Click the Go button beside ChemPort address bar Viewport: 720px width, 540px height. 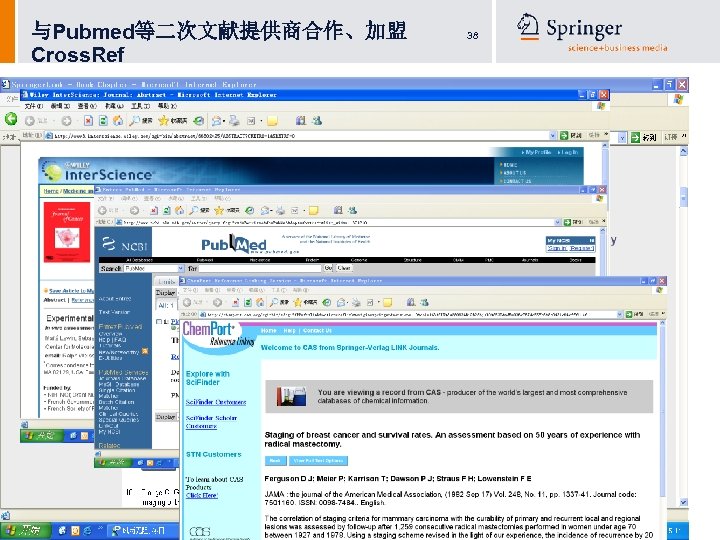point(635,314)
